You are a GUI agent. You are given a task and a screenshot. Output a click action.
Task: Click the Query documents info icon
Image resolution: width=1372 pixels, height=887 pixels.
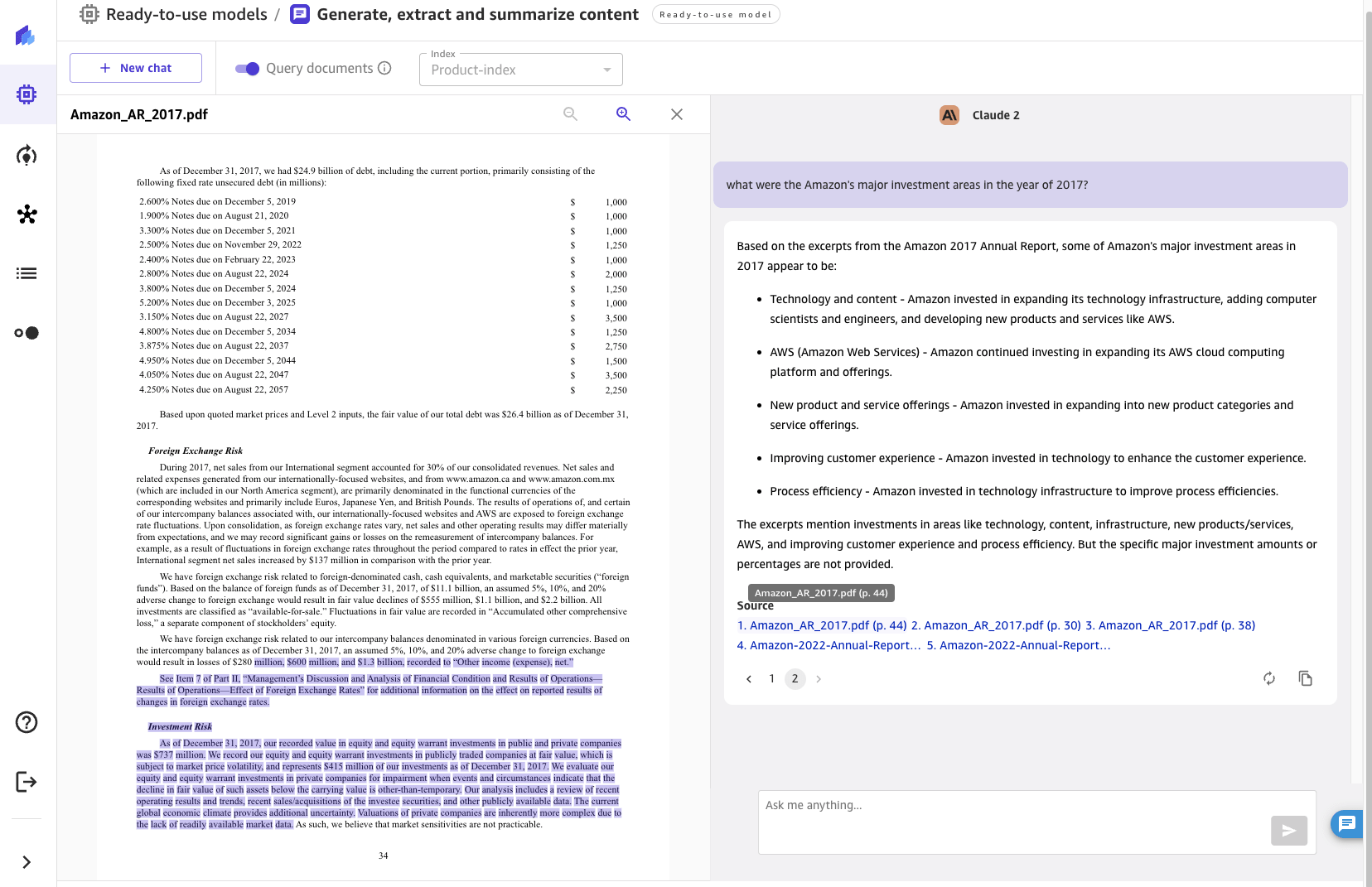[x=384, y=68]
